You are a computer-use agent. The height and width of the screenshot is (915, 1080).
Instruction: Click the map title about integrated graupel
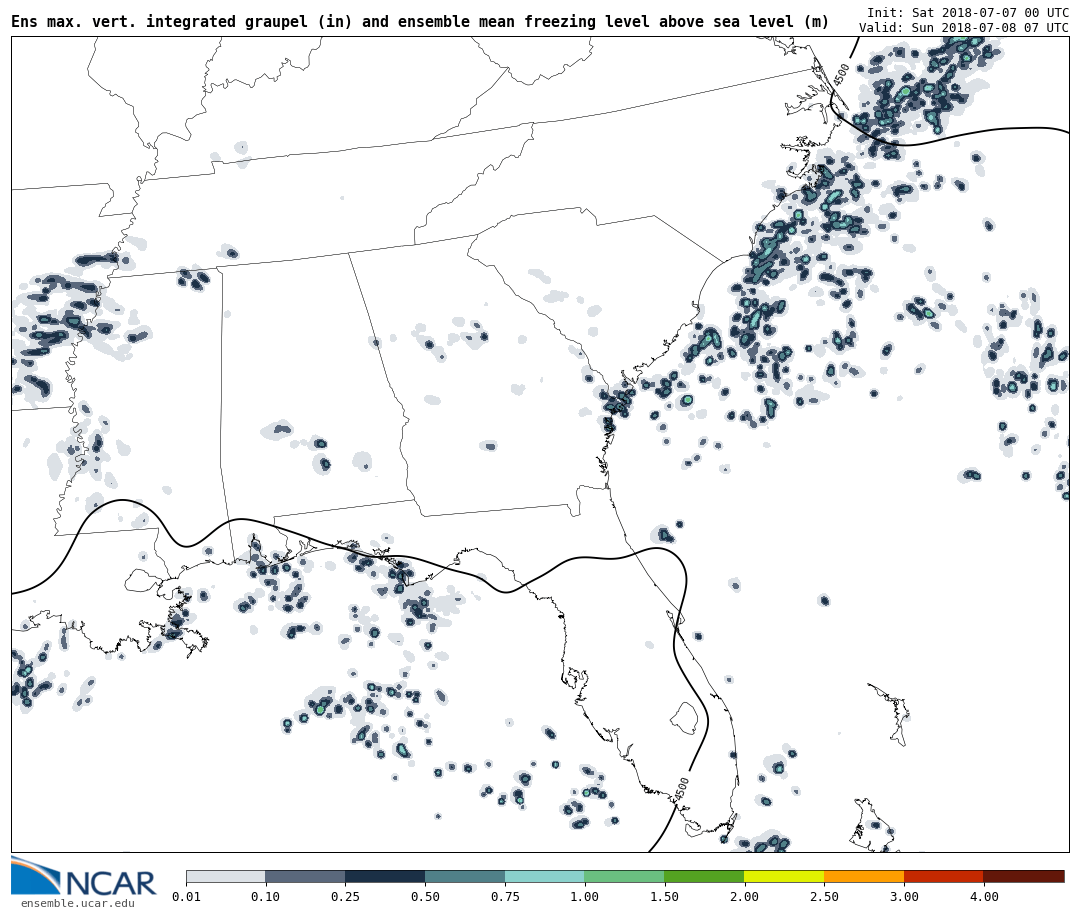(420, 21)
